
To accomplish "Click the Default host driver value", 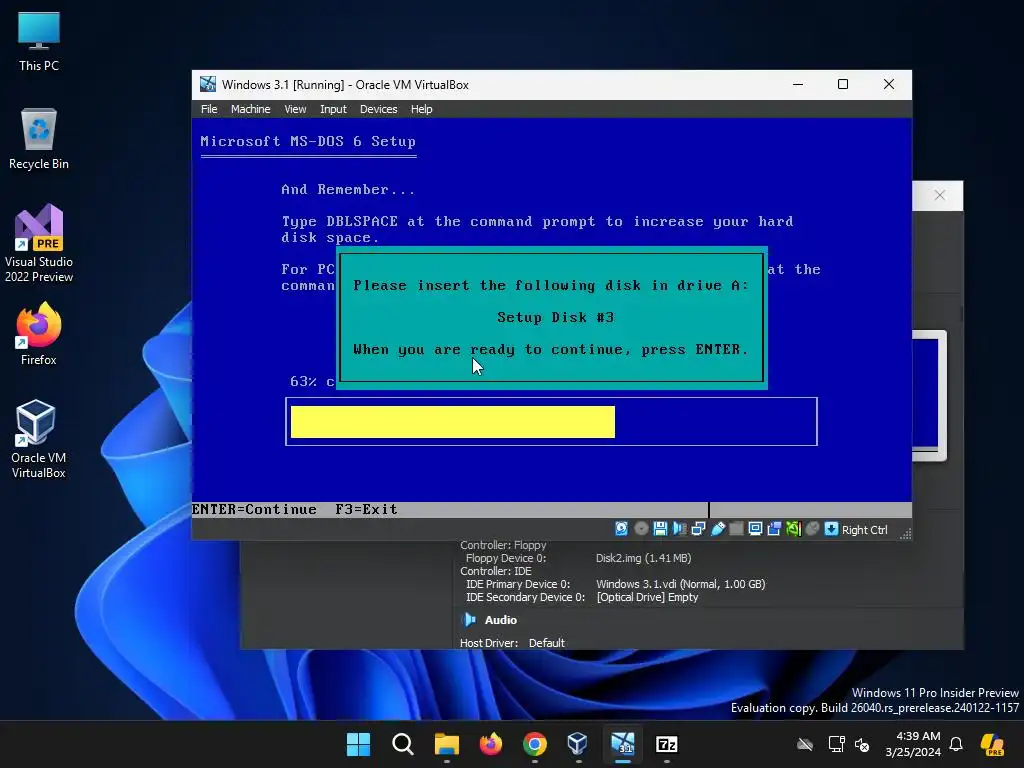I will (x=547, y=643).
